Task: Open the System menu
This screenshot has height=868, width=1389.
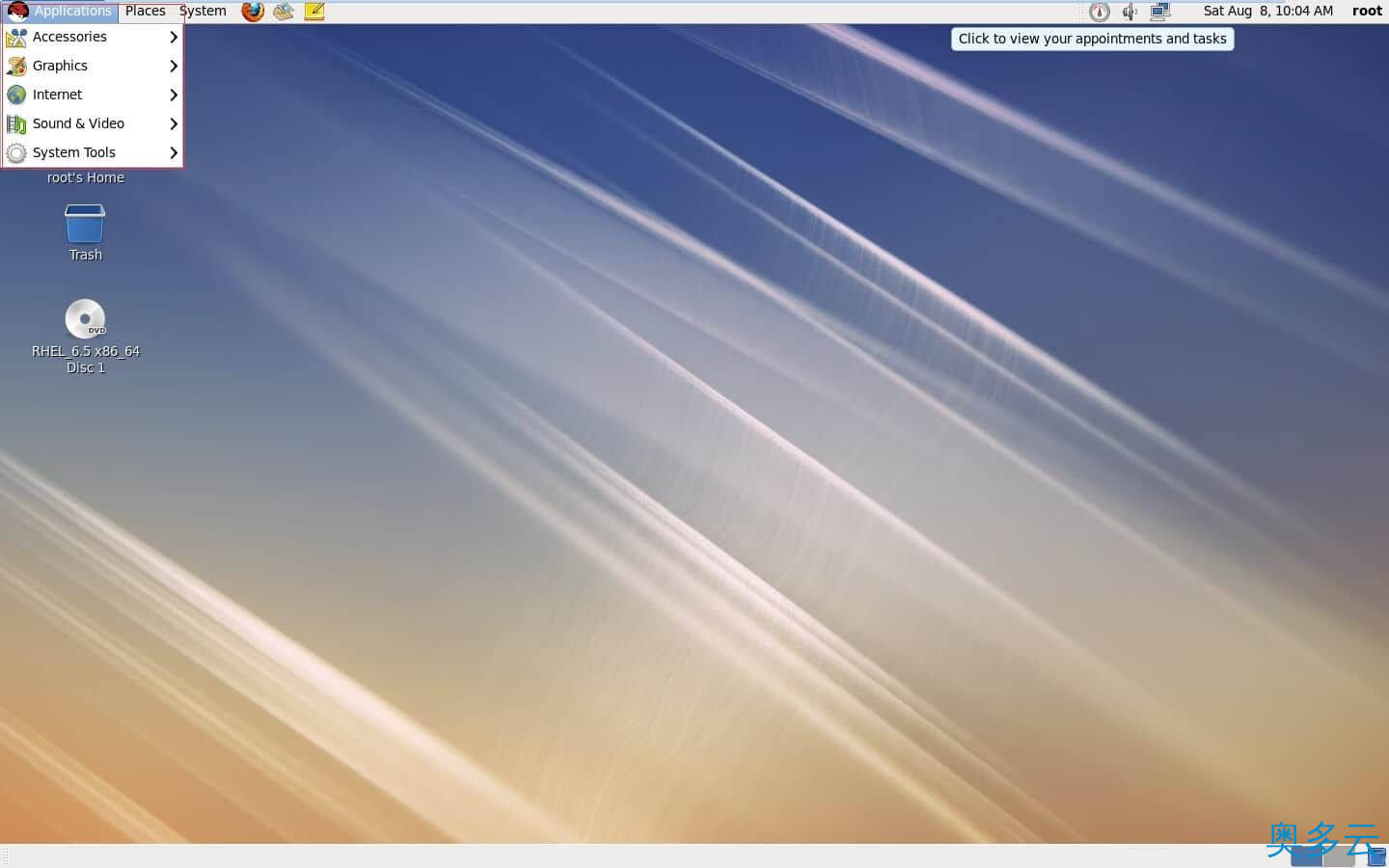Action: point(203,12)
